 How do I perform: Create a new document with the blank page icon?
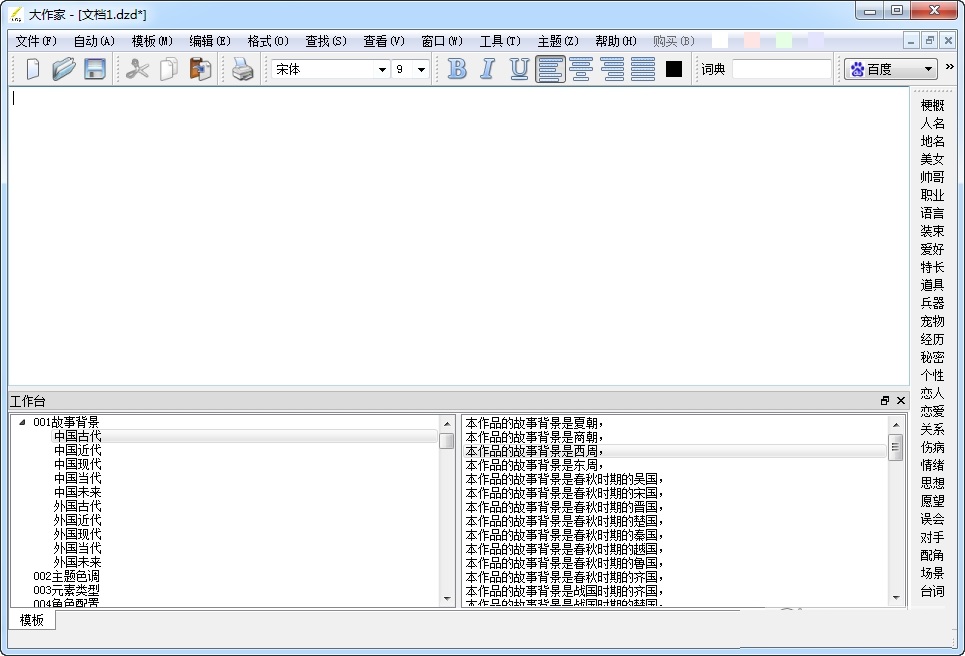click(33, 69)
